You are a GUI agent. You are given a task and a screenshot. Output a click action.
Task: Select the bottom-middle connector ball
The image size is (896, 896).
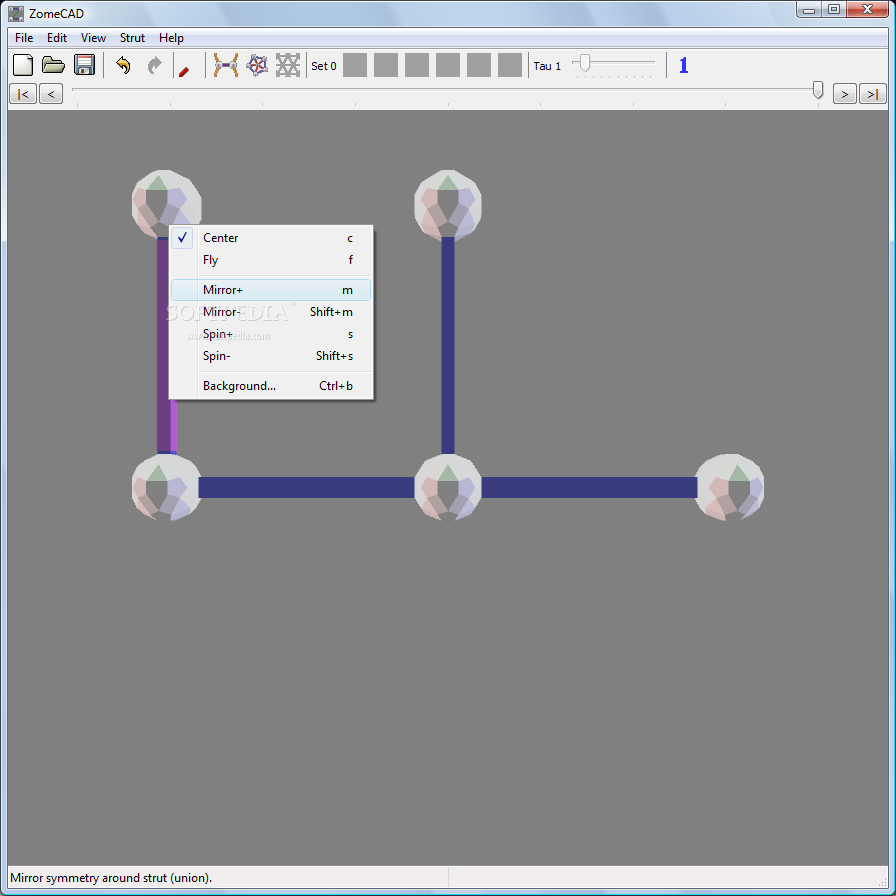click(448, 487)
